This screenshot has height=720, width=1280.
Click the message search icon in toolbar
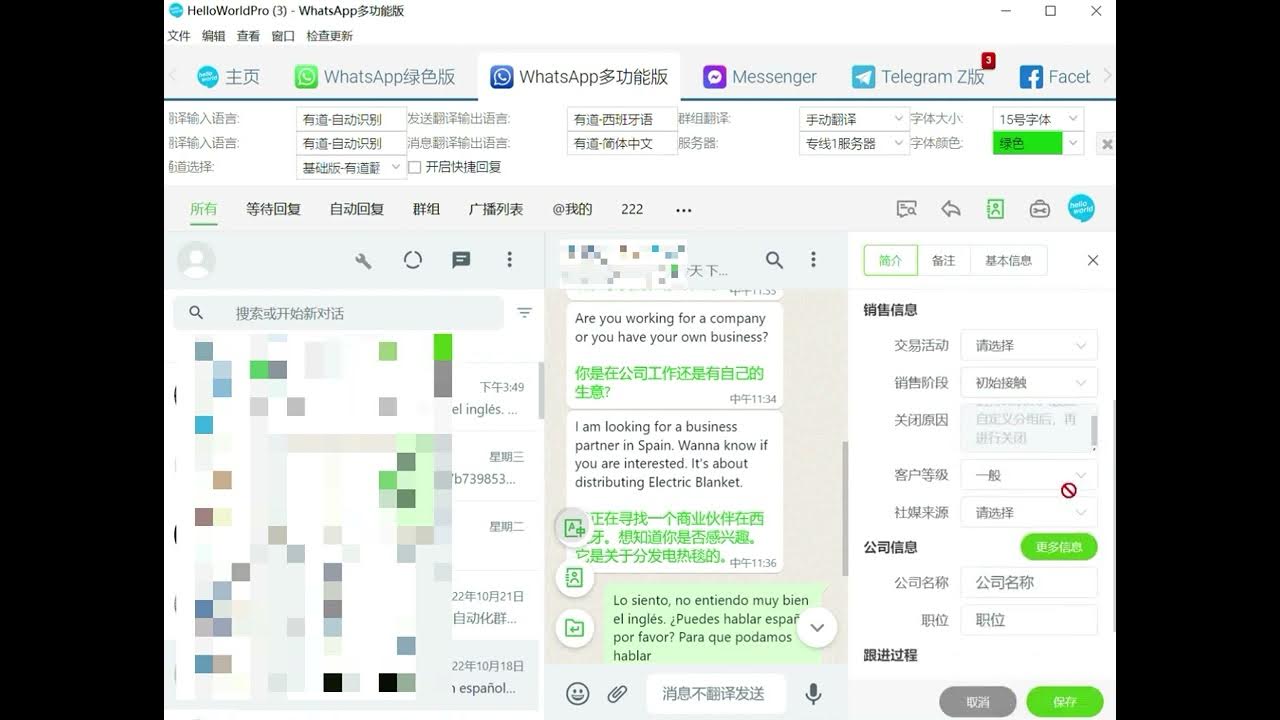tap(907, 209)
